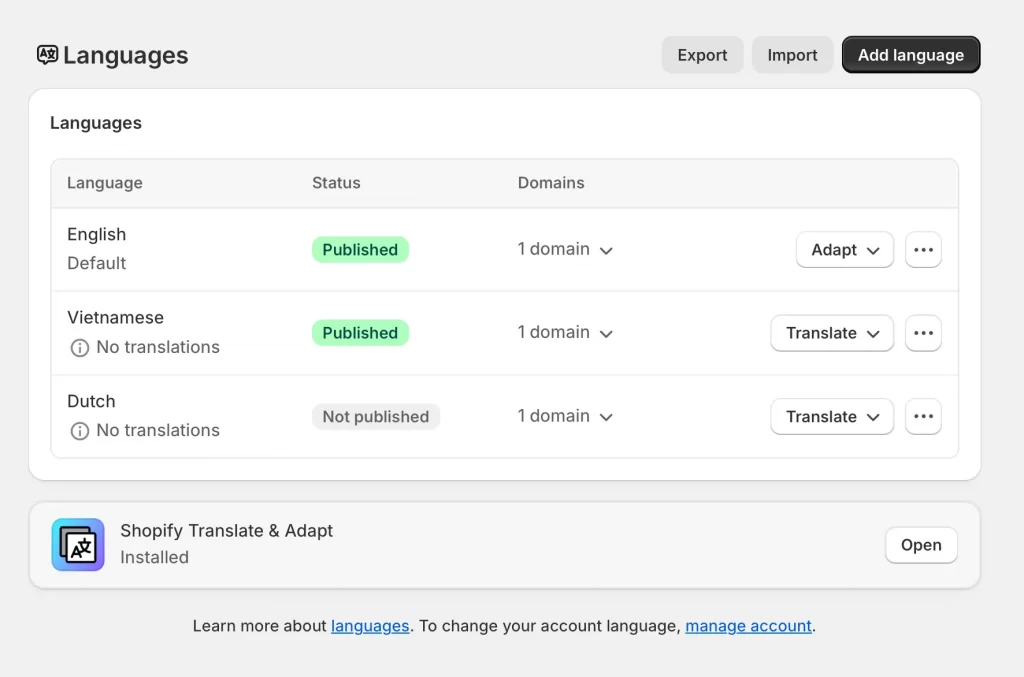Click the languages learn more link

pyautogui.click(x=370, y=625)
